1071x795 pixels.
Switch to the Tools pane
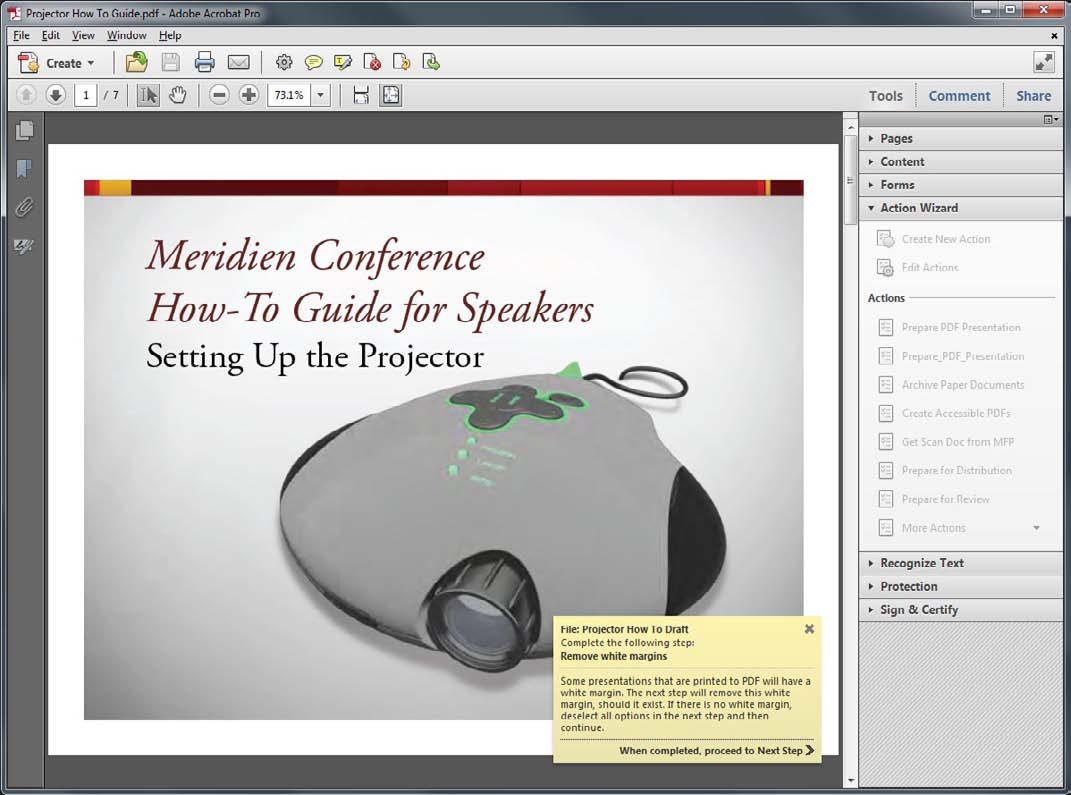(x=885, y=96)
